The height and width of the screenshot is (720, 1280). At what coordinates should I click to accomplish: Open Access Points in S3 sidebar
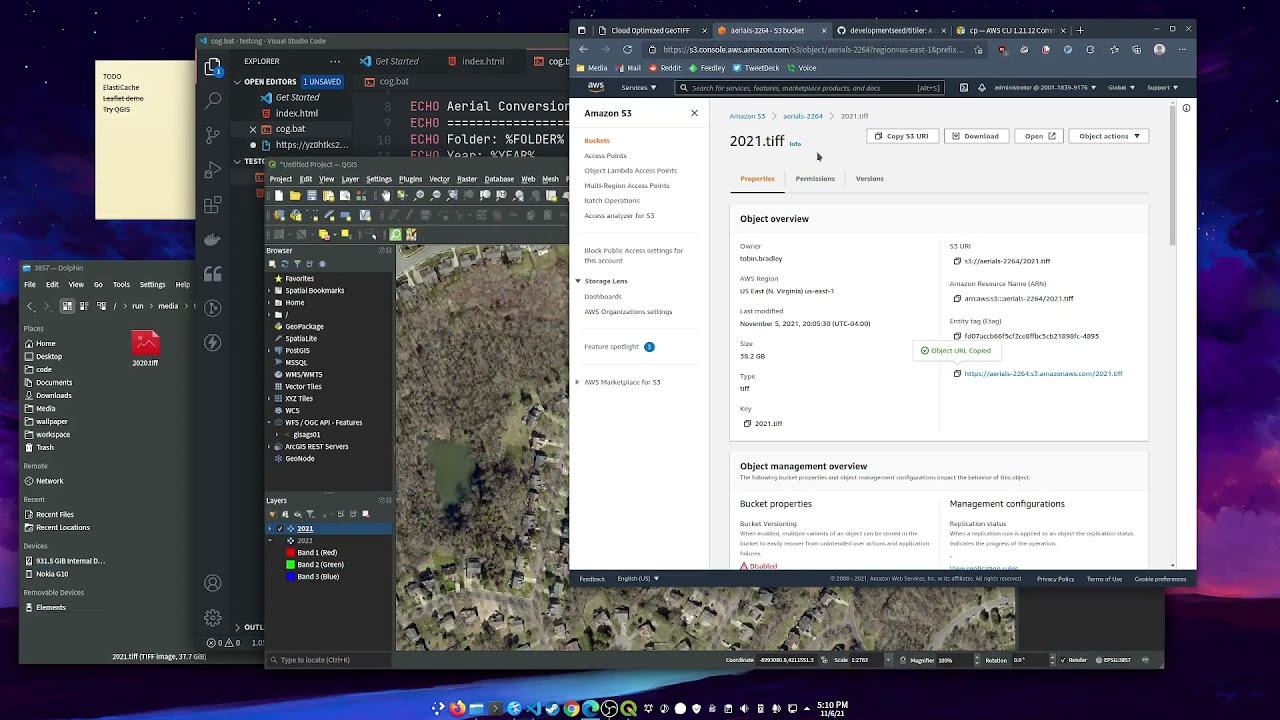pos(605,156)
